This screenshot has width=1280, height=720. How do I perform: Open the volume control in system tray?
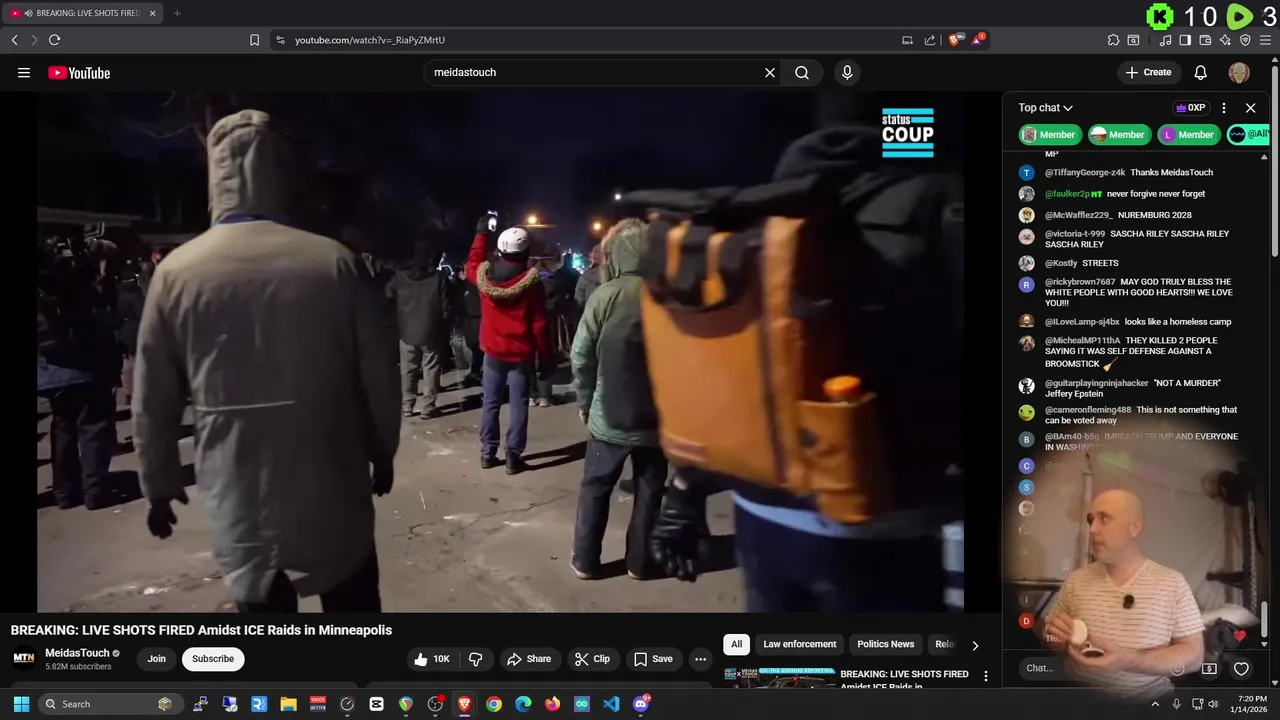click(x=1214, y=704)
